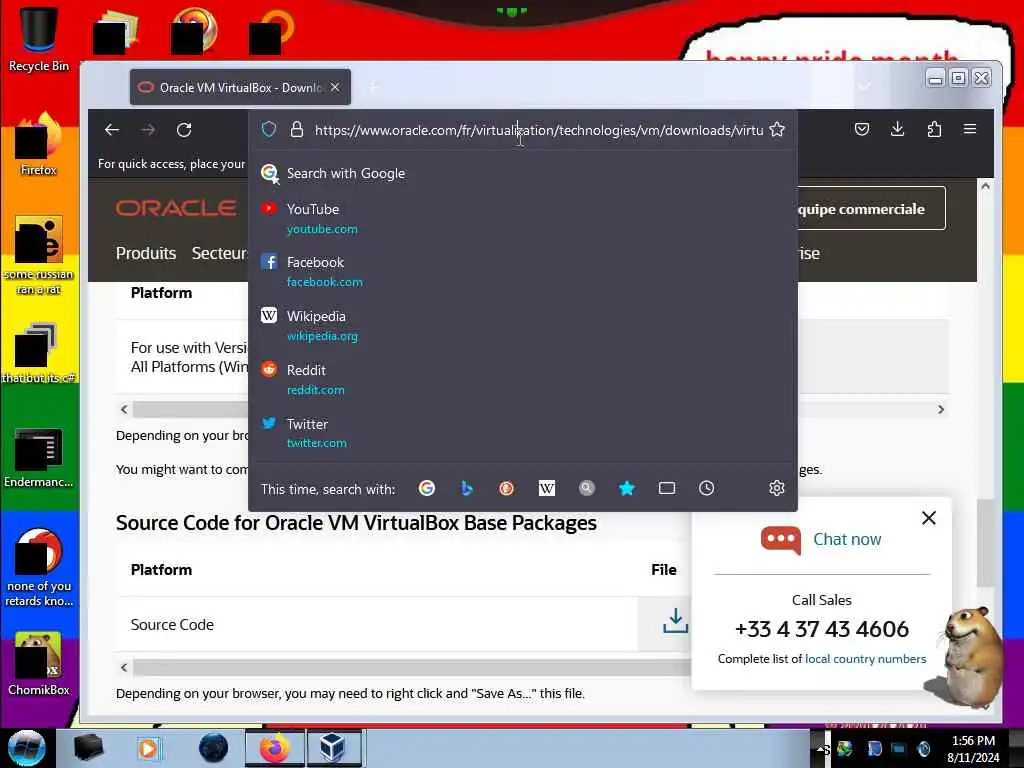The height and width of the screenshot is (768, 1024).
Task: Bookmark this page with the star icon
Action: click(776, 129)
